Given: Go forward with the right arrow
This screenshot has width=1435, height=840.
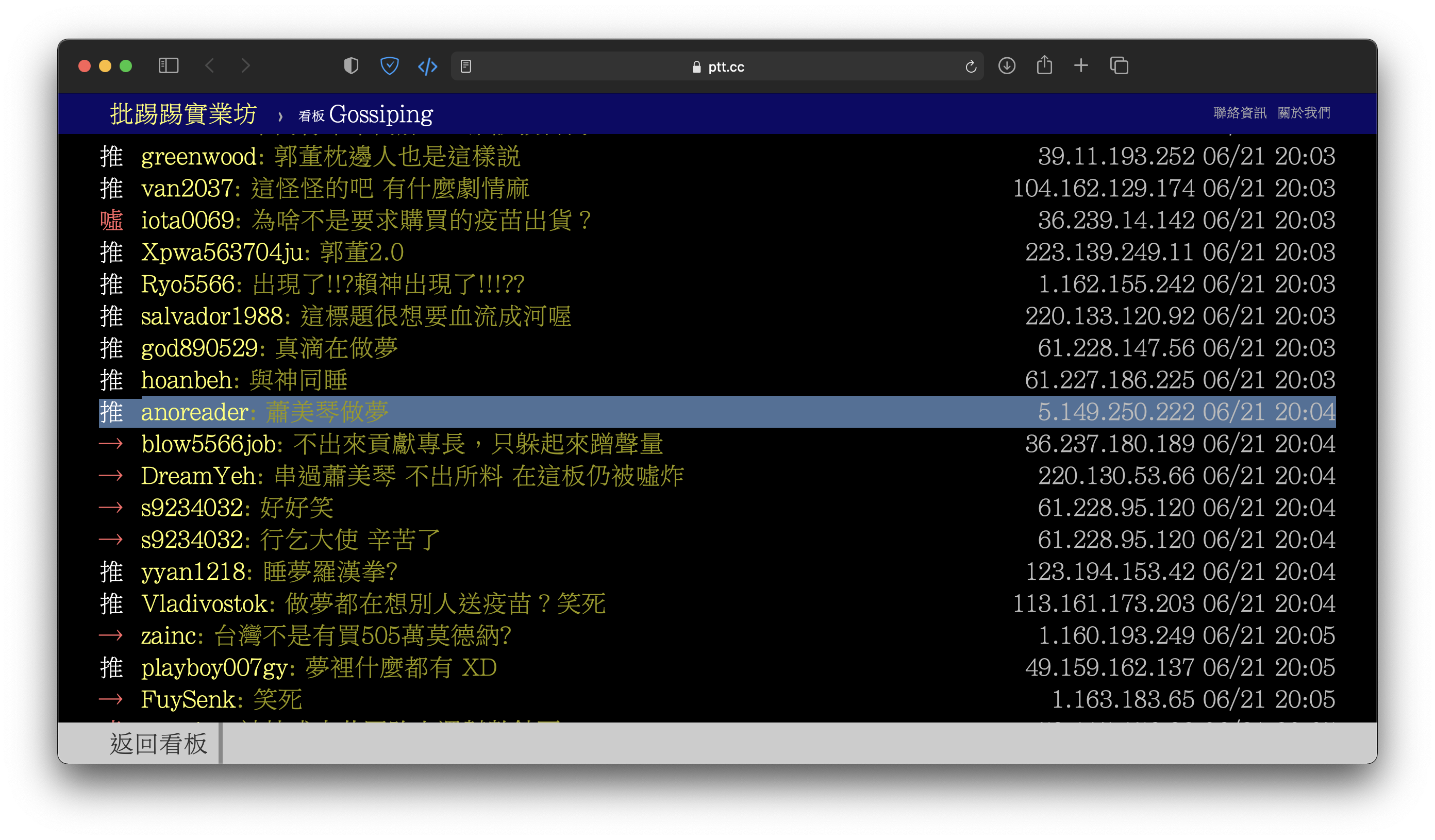Looking at the screenshot, I should (x=245, y=66).
